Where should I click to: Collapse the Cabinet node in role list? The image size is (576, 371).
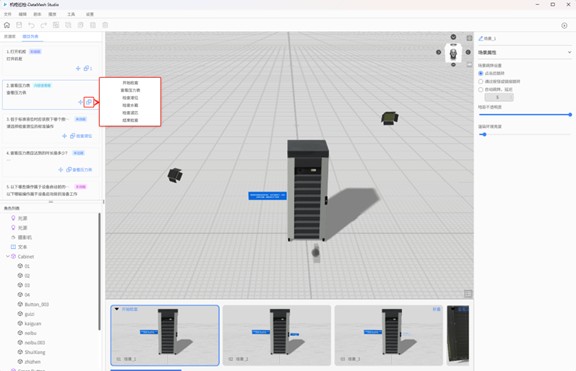(7, 256)
